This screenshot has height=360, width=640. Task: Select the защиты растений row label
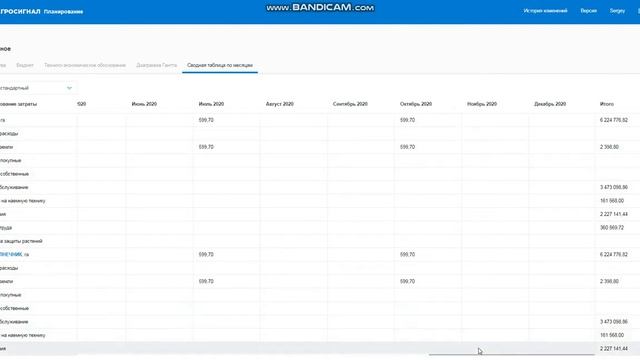(21, 241)
